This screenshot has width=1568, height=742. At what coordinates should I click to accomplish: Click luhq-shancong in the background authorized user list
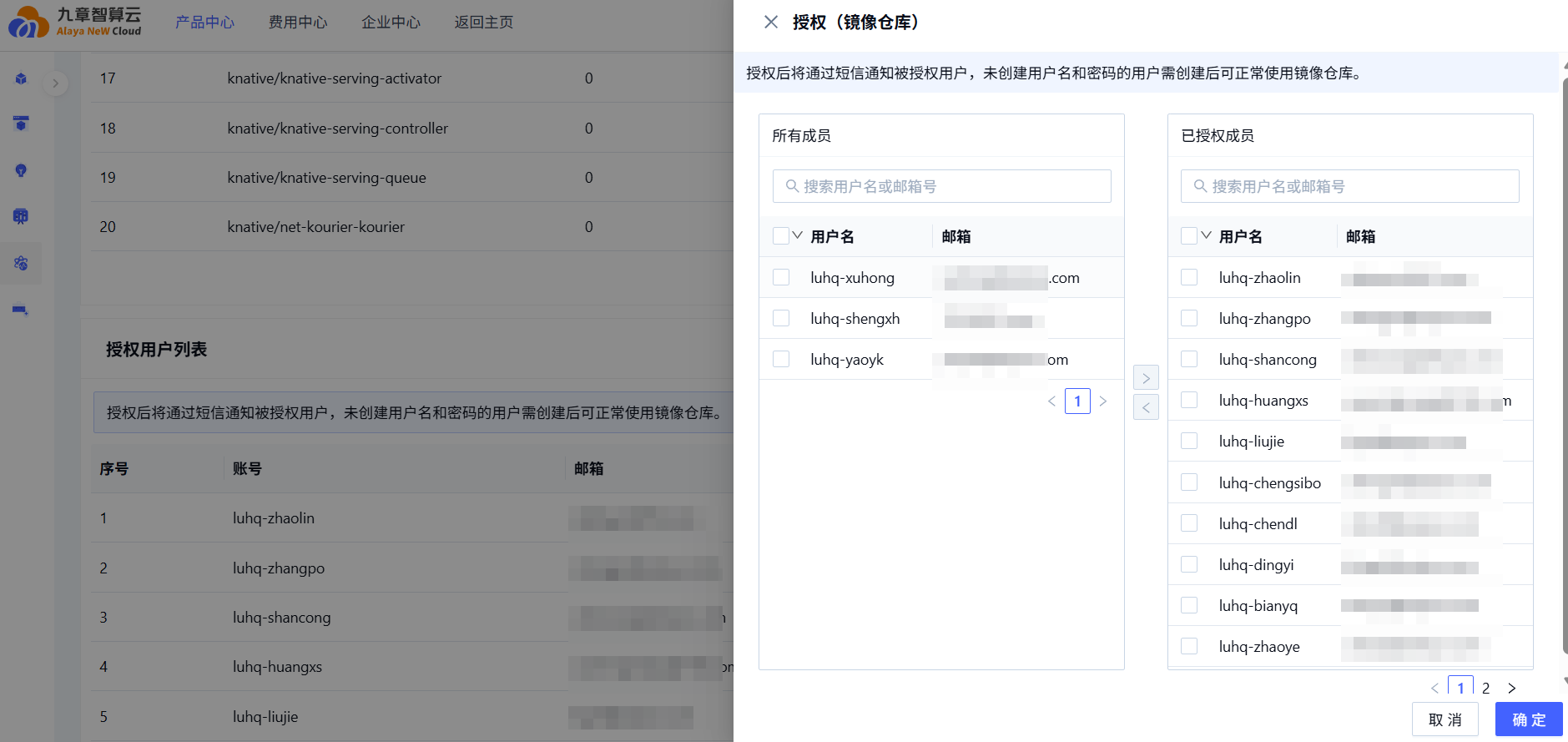(281, 618)
